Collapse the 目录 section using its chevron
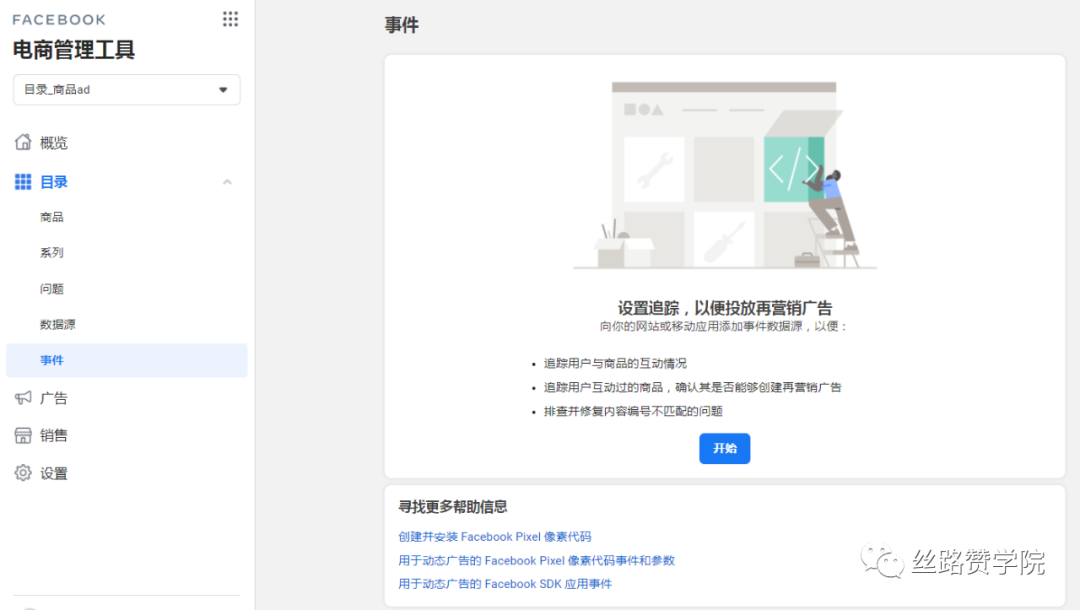This screenshot has height=610, width=1080. point(227,182)
